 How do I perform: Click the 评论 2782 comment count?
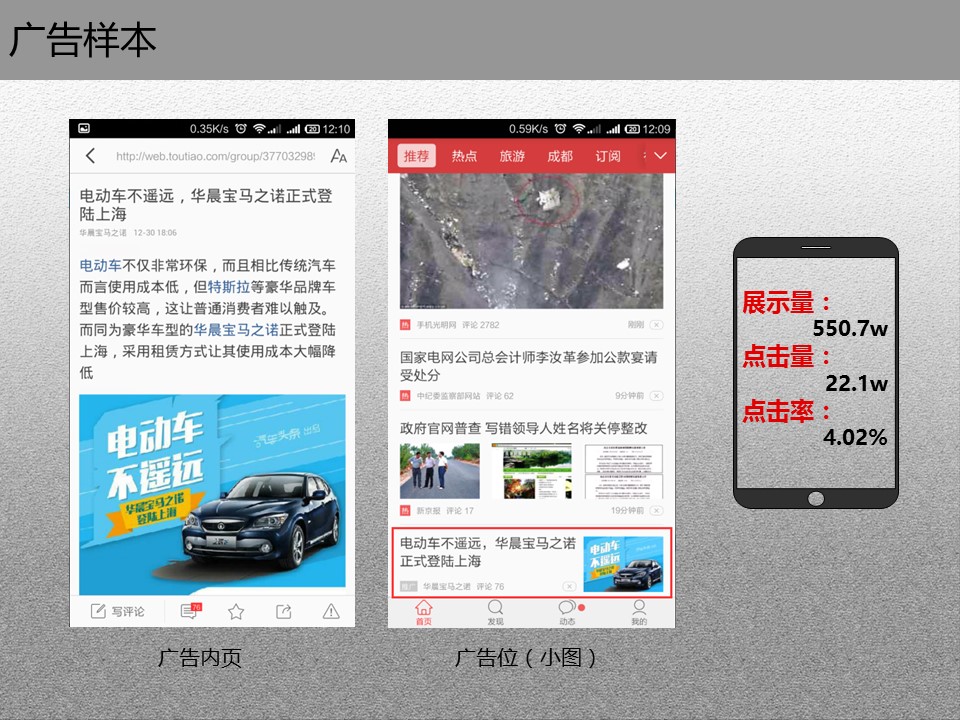coord(481,324)
